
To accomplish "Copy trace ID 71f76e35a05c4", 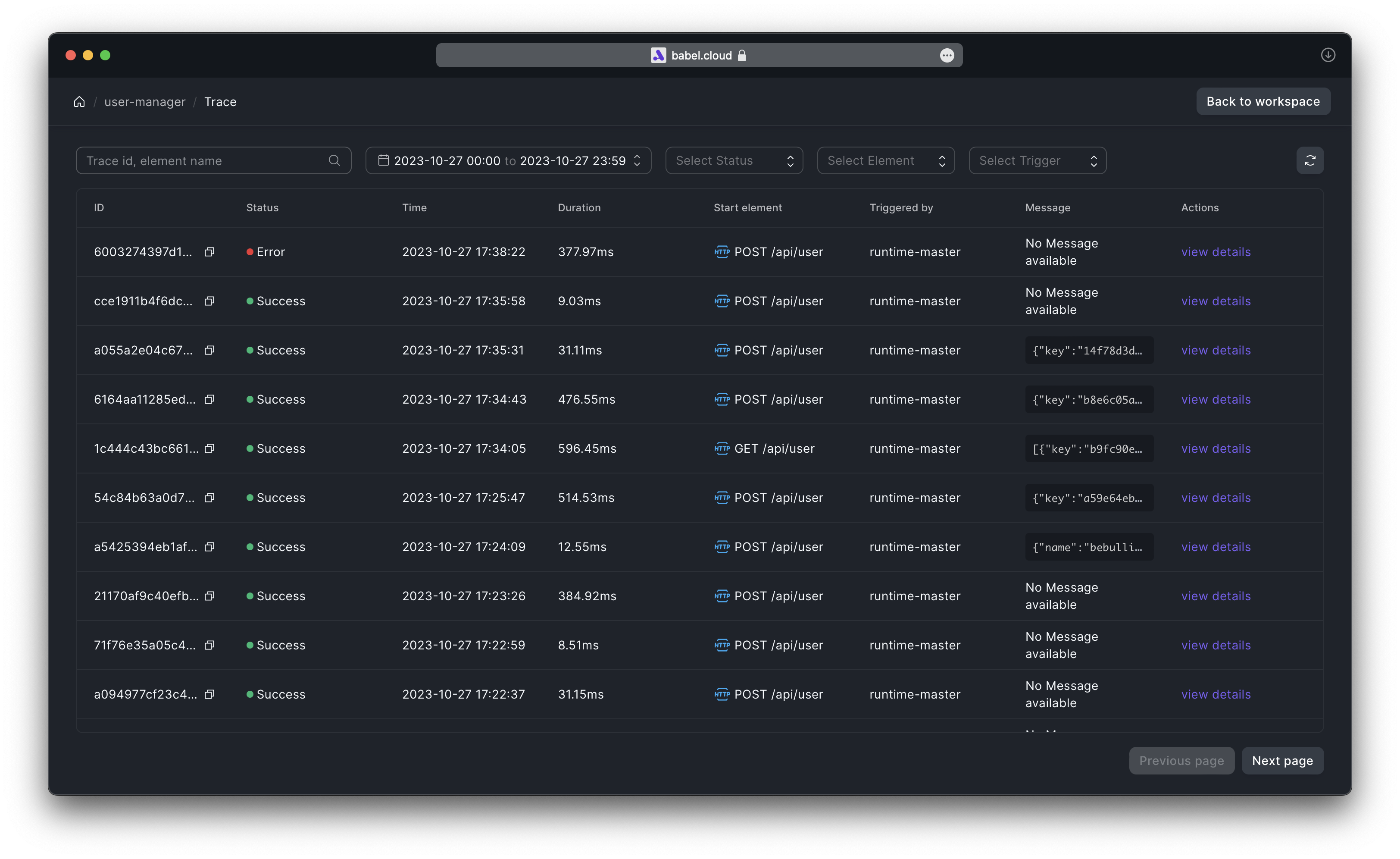I will [209, 645].
